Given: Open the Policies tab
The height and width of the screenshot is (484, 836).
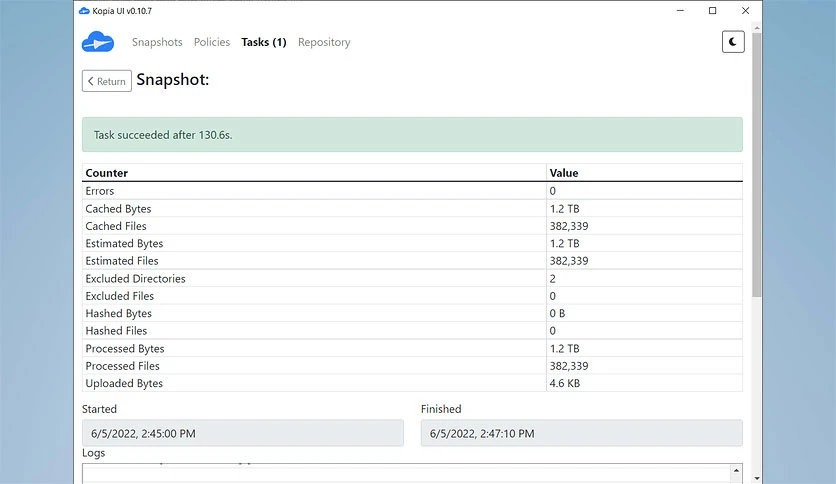Looking at the screenshot, I should 212,42.
